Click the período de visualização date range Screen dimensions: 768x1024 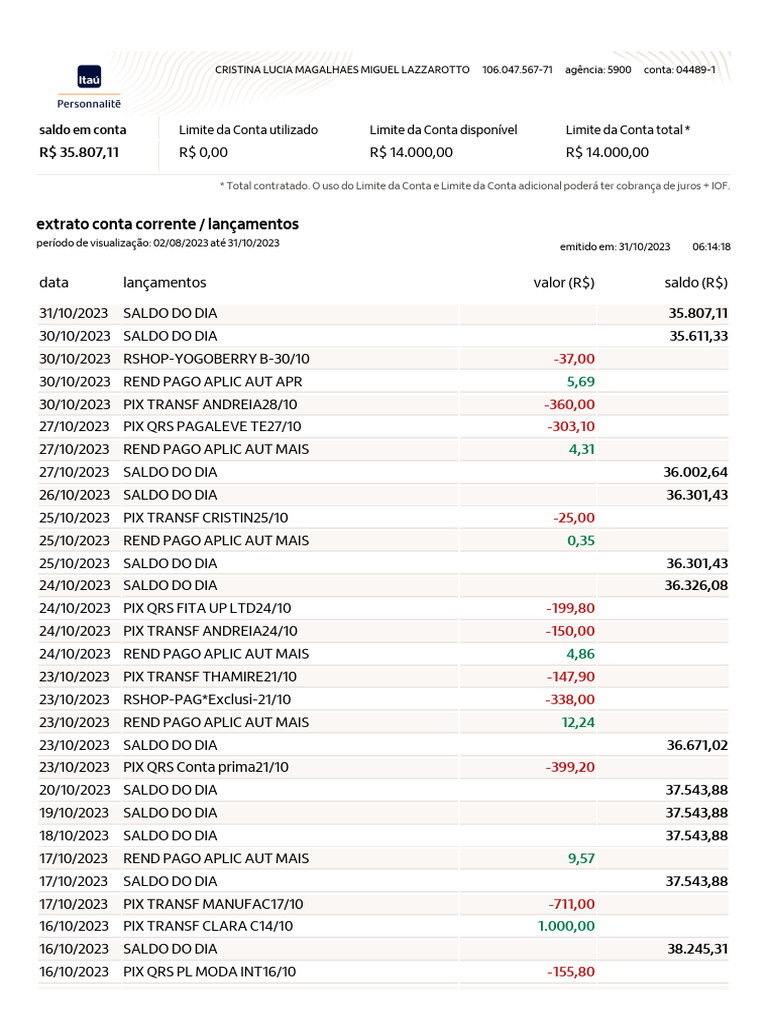point(158,243)
